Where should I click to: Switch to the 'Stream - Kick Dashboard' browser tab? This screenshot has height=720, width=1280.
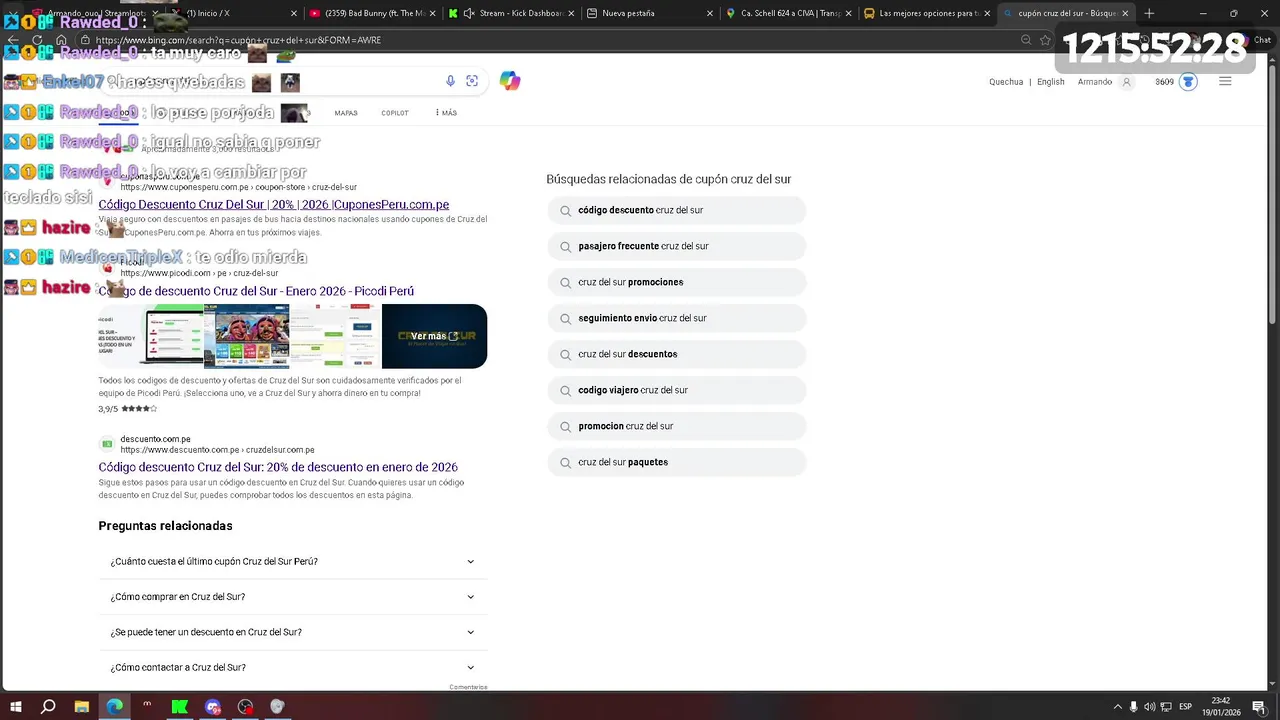coord(509,13)
